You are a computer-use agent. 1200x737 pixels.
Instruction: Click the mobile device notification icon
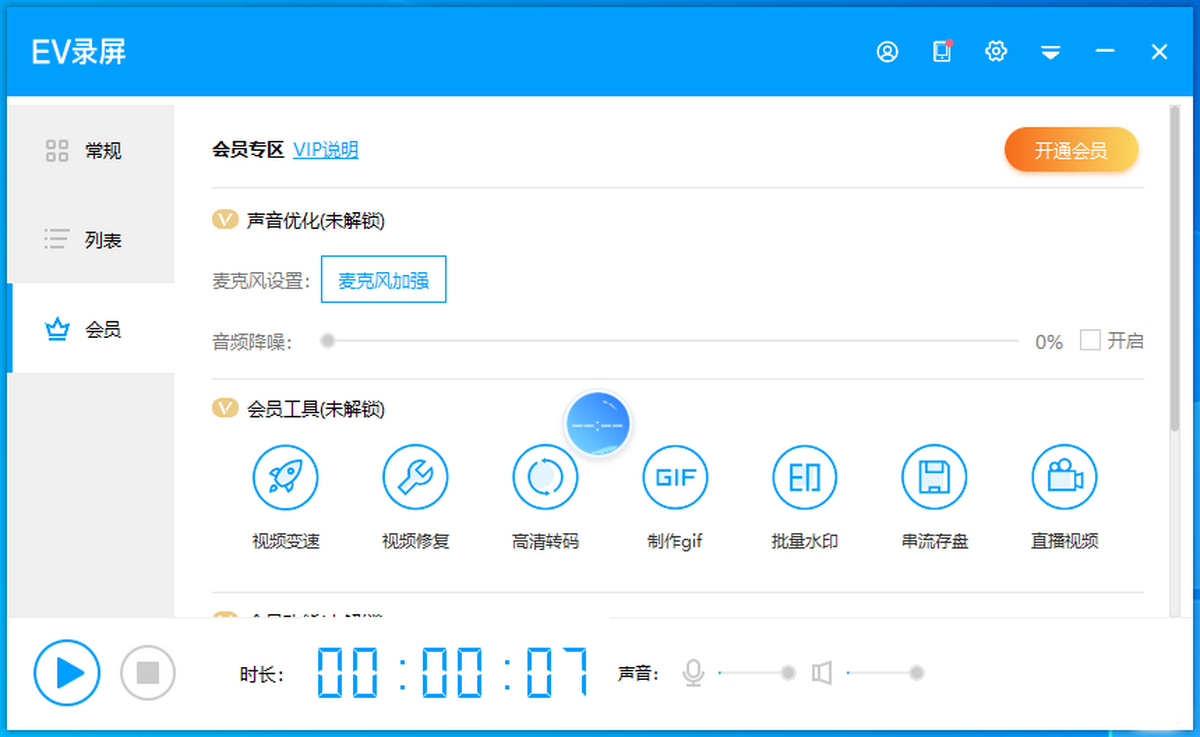pos(941,52)
